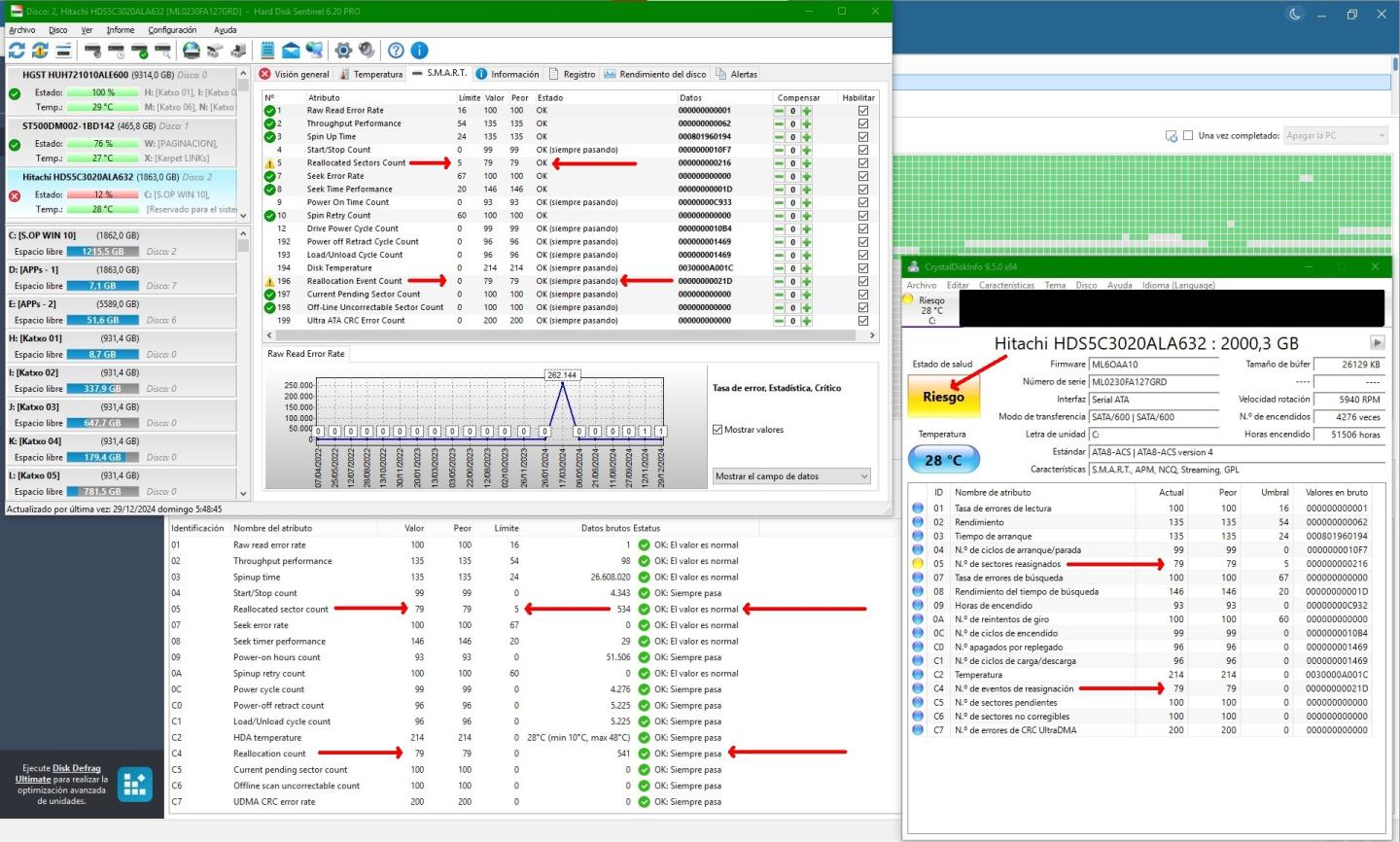This screenshot has width=1400, height=842.
Task: Click green minus for Reallocated Sectors Count row
Action: [779, 163]
